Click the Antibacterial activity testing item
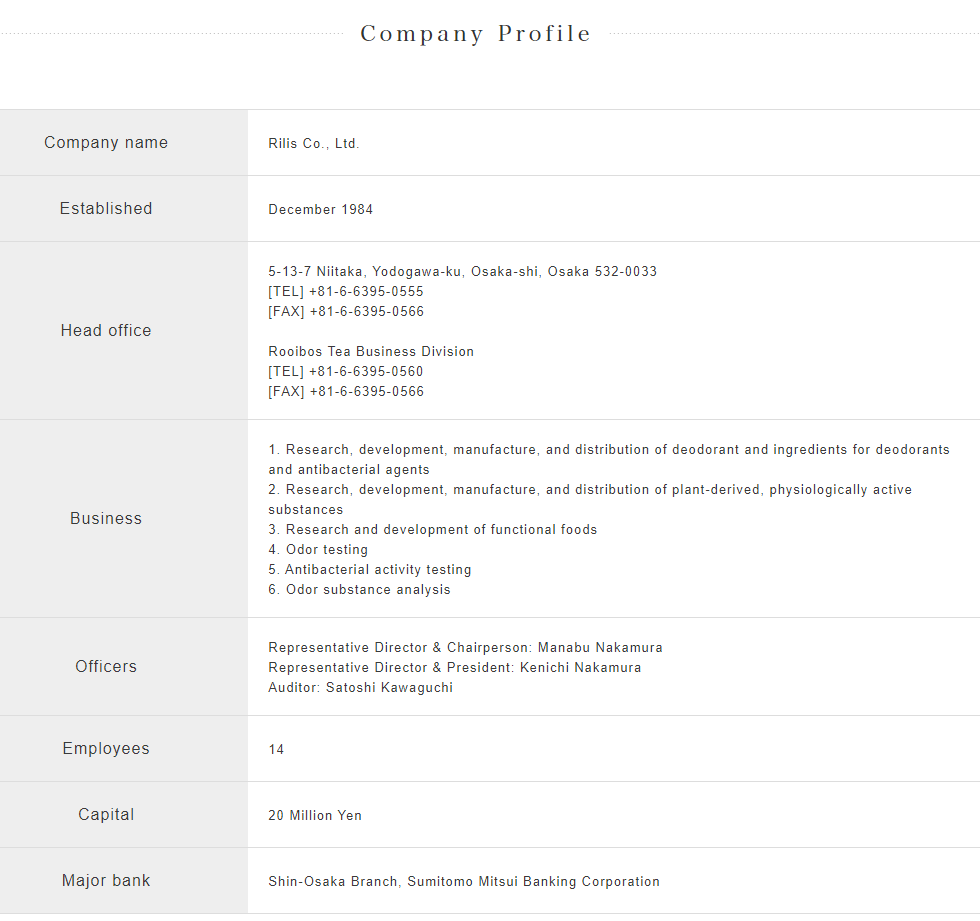The image size is (980, 921). tap(369, 570)
